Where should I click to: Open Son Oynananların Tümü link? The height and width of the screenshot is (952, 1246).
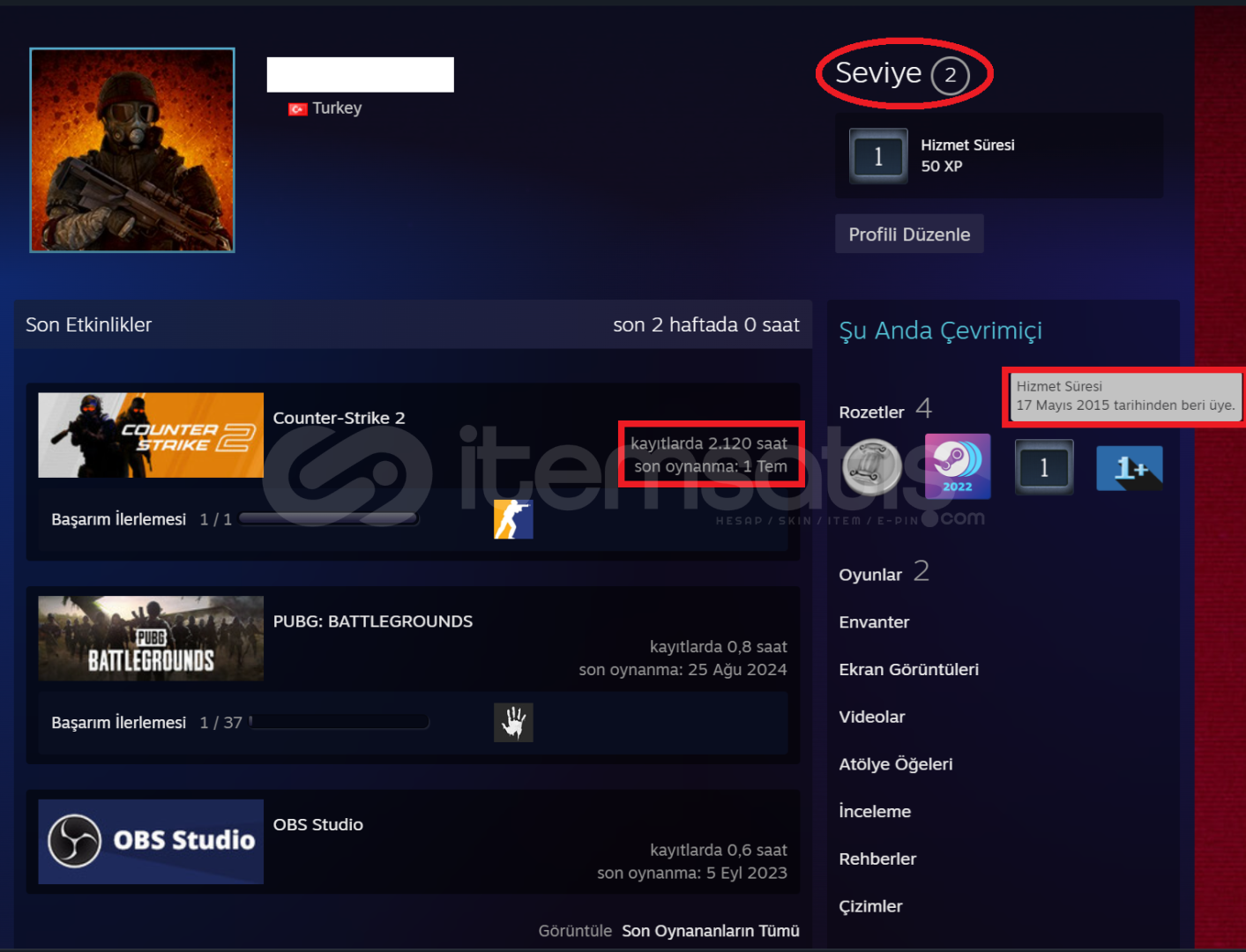[711, 931]
